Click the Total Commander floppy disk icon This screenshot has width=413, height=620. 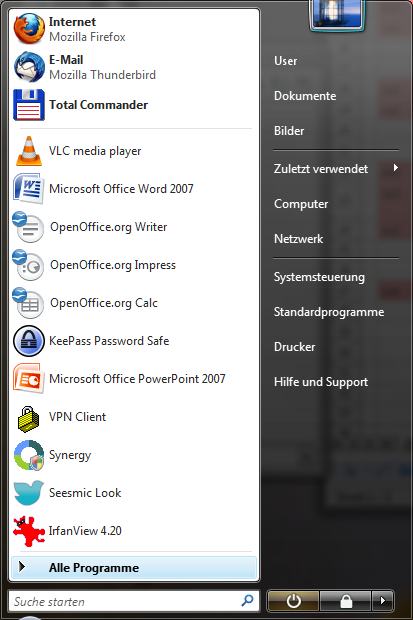29,105
